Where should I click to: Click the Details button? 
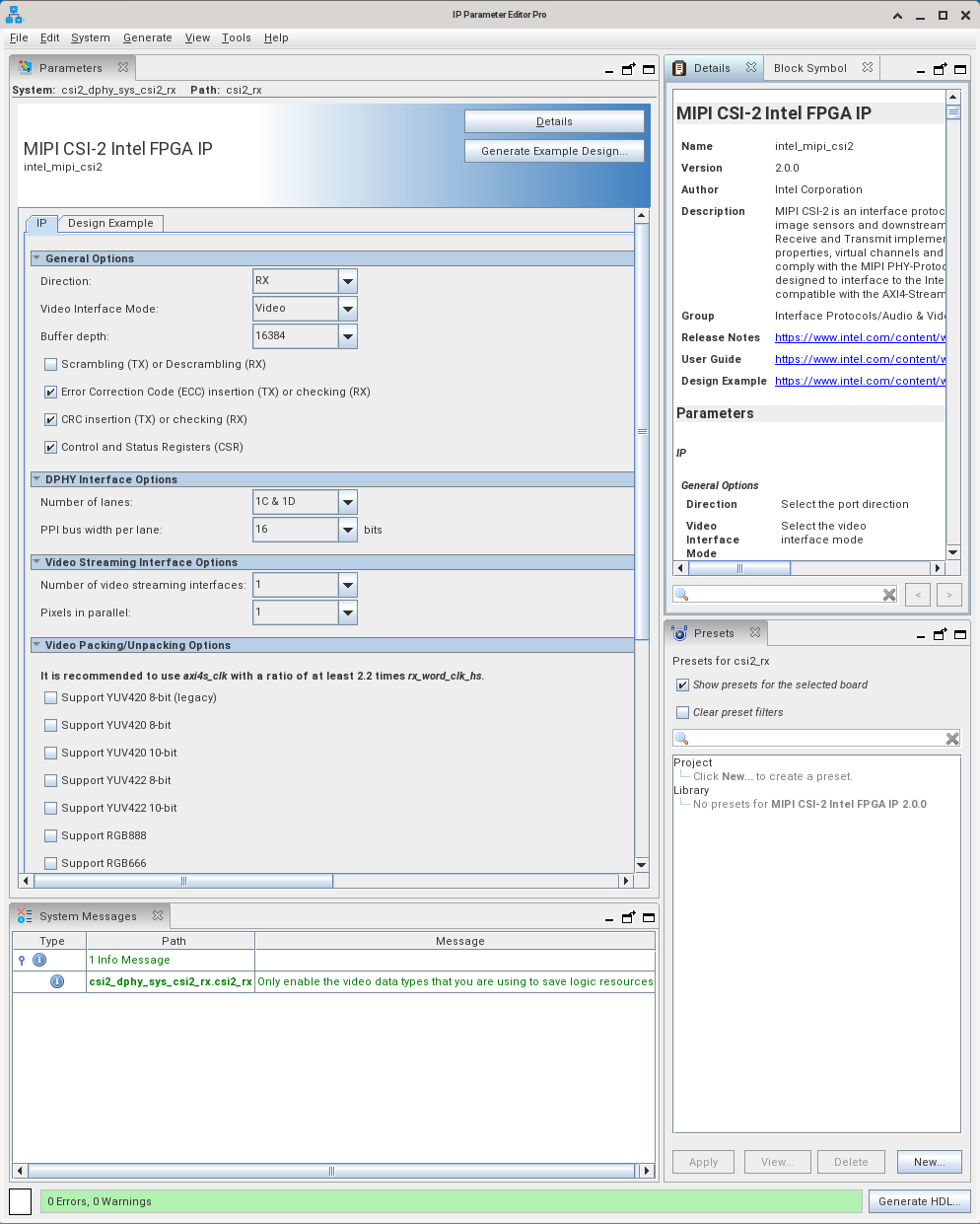point(554,121)
